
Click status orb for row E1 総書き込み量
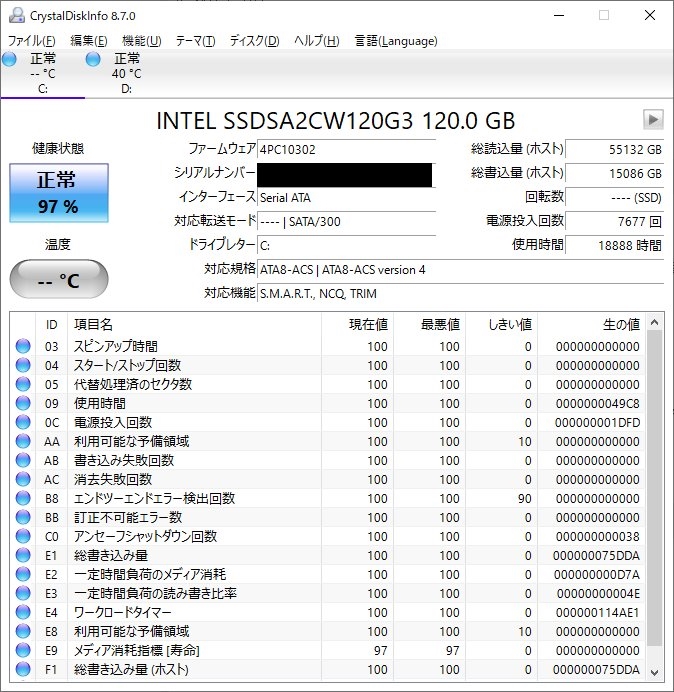(x=23, y=555)
